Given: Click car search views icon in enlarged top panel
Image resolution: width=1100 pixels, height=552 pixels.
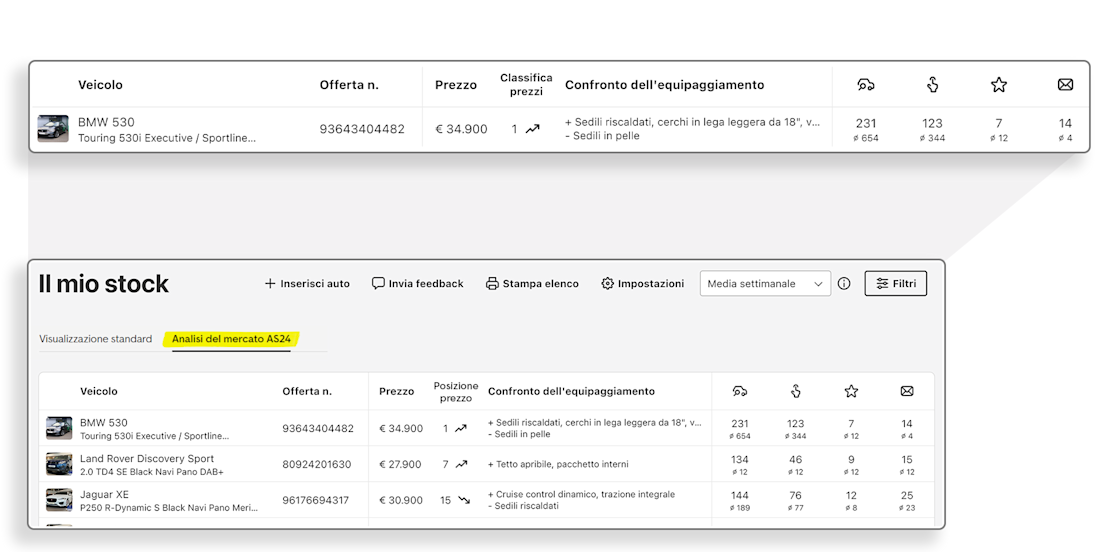Looking at the screenshot, I should click(866, 85).
